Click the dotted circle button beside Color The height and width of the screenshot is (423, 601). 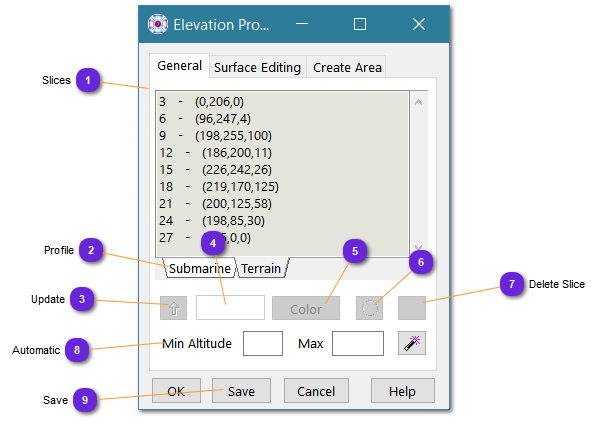click(x=370, y=308)
